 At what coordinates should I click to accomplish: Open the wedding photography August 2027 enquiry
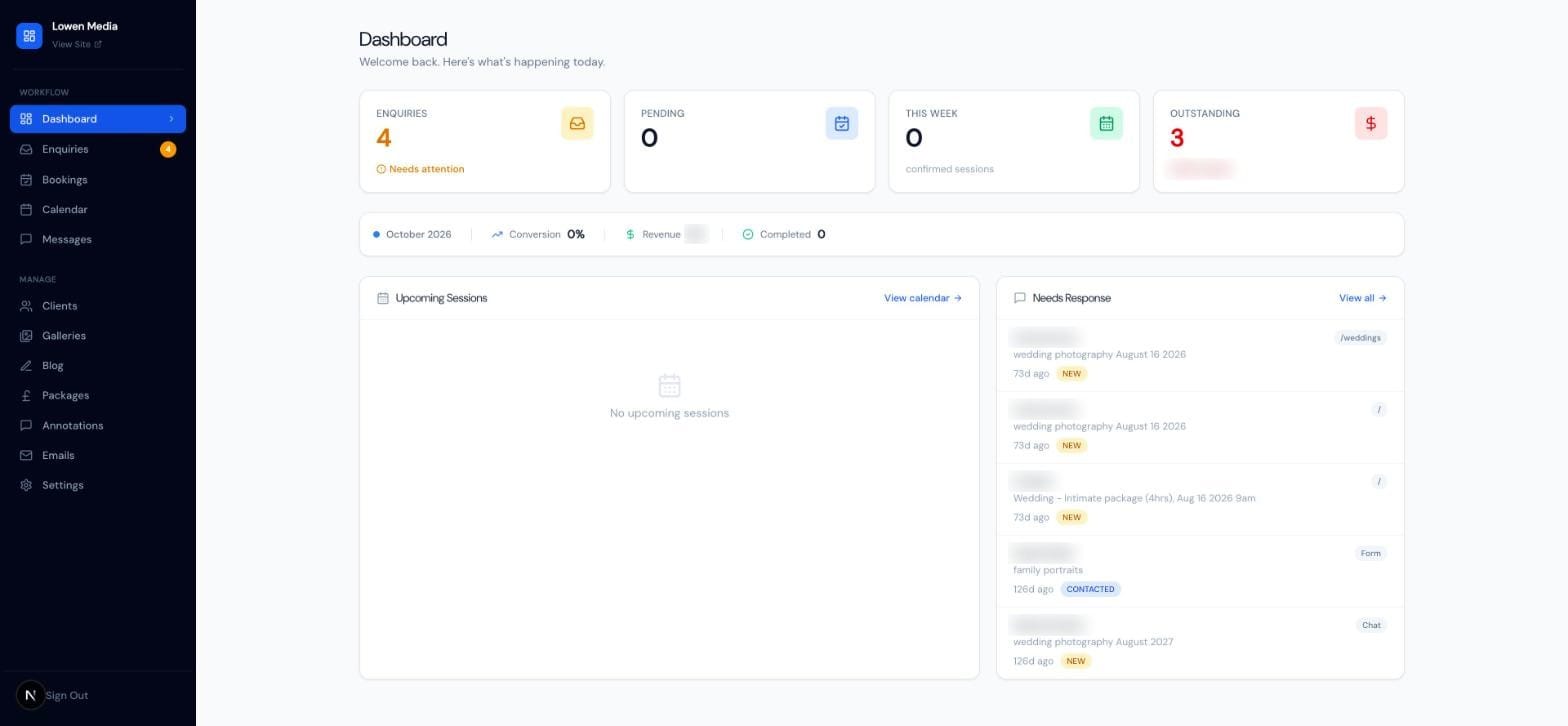pyautogui.click(x=1200, y=644)
